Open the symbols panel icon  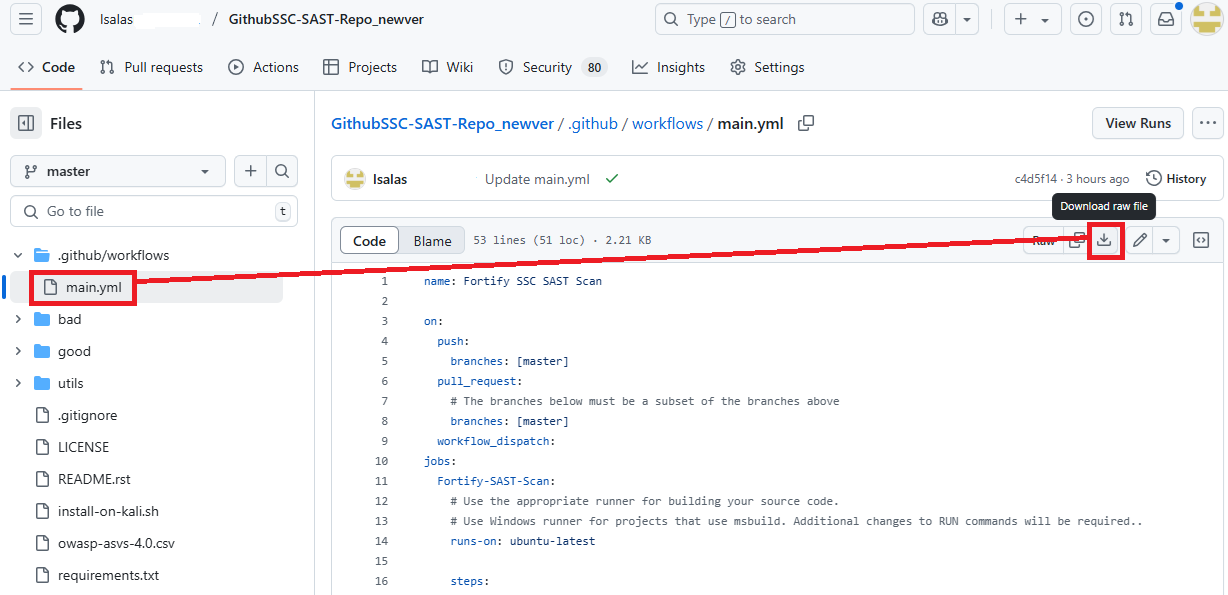[1201, 240]
